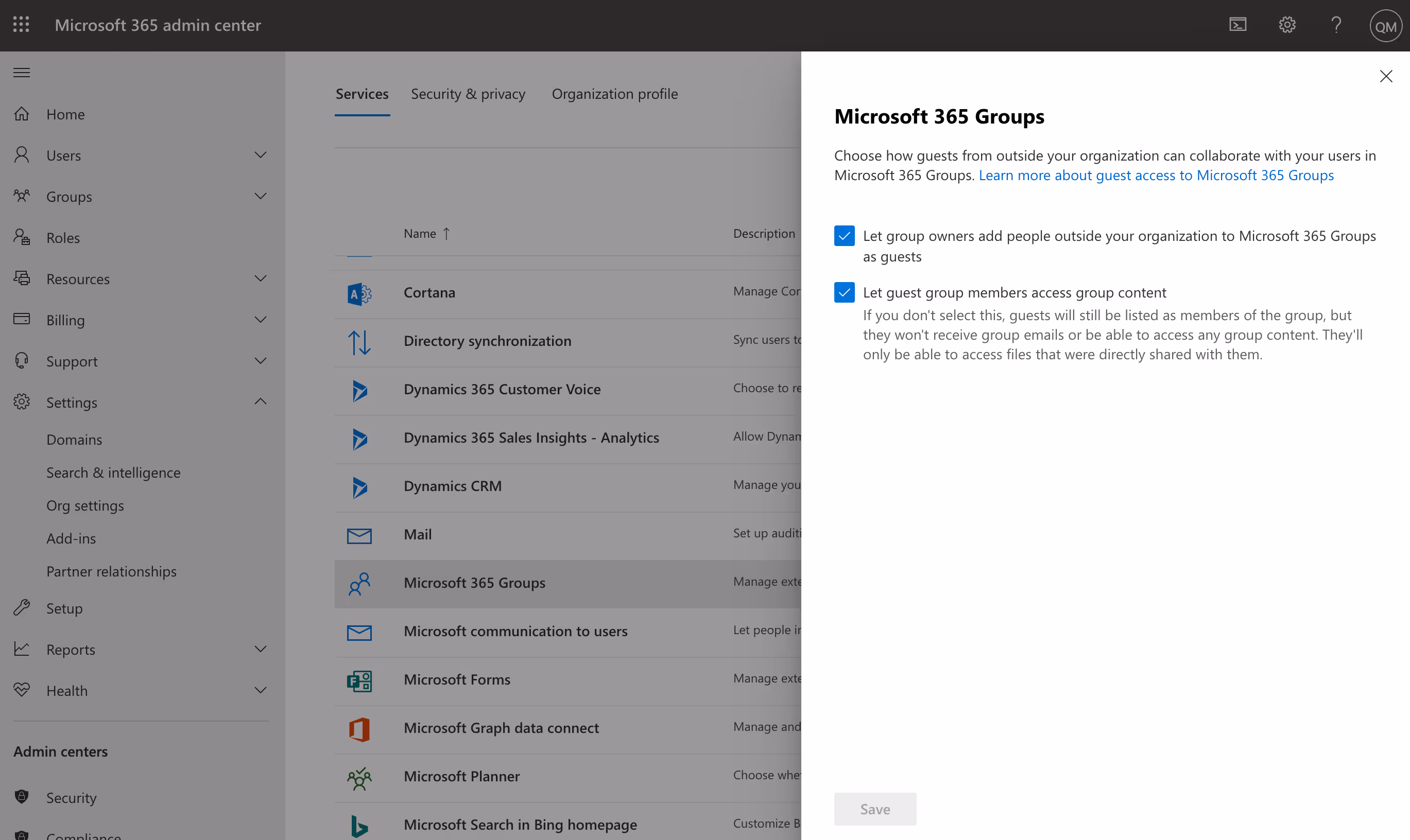Open the Settings gear in top bar
Image resolution: width=1410 pixels, height=840 pixels.
[x=1287, y=25]
